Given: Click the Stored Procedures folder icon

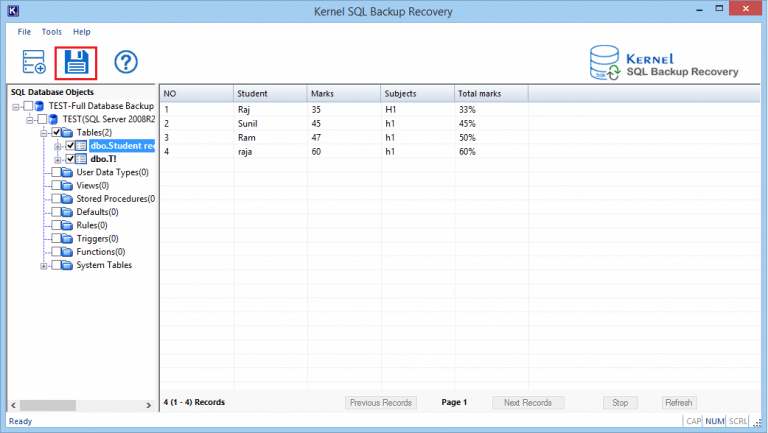Looking at the screenshot, I should point(66,199).
